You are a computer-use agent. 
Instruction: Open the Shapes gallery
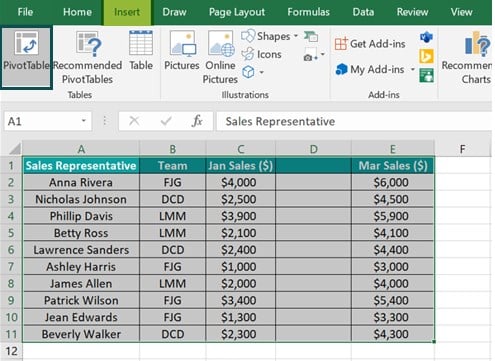[x=269, y=36]
